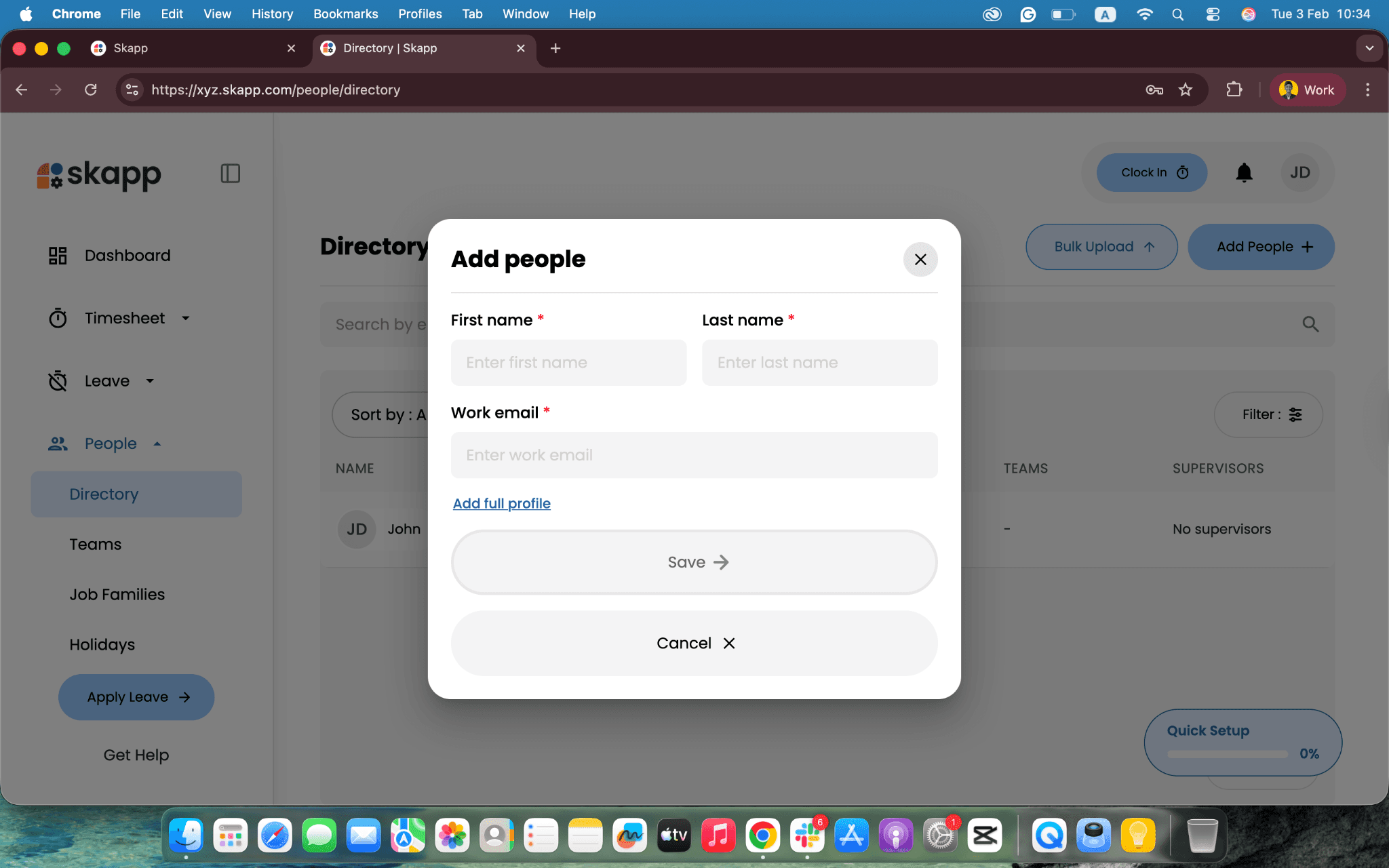The image size is (1389, 868).
Task: Click the directory search magnifier icon
Action: (x=1310, y=324)
